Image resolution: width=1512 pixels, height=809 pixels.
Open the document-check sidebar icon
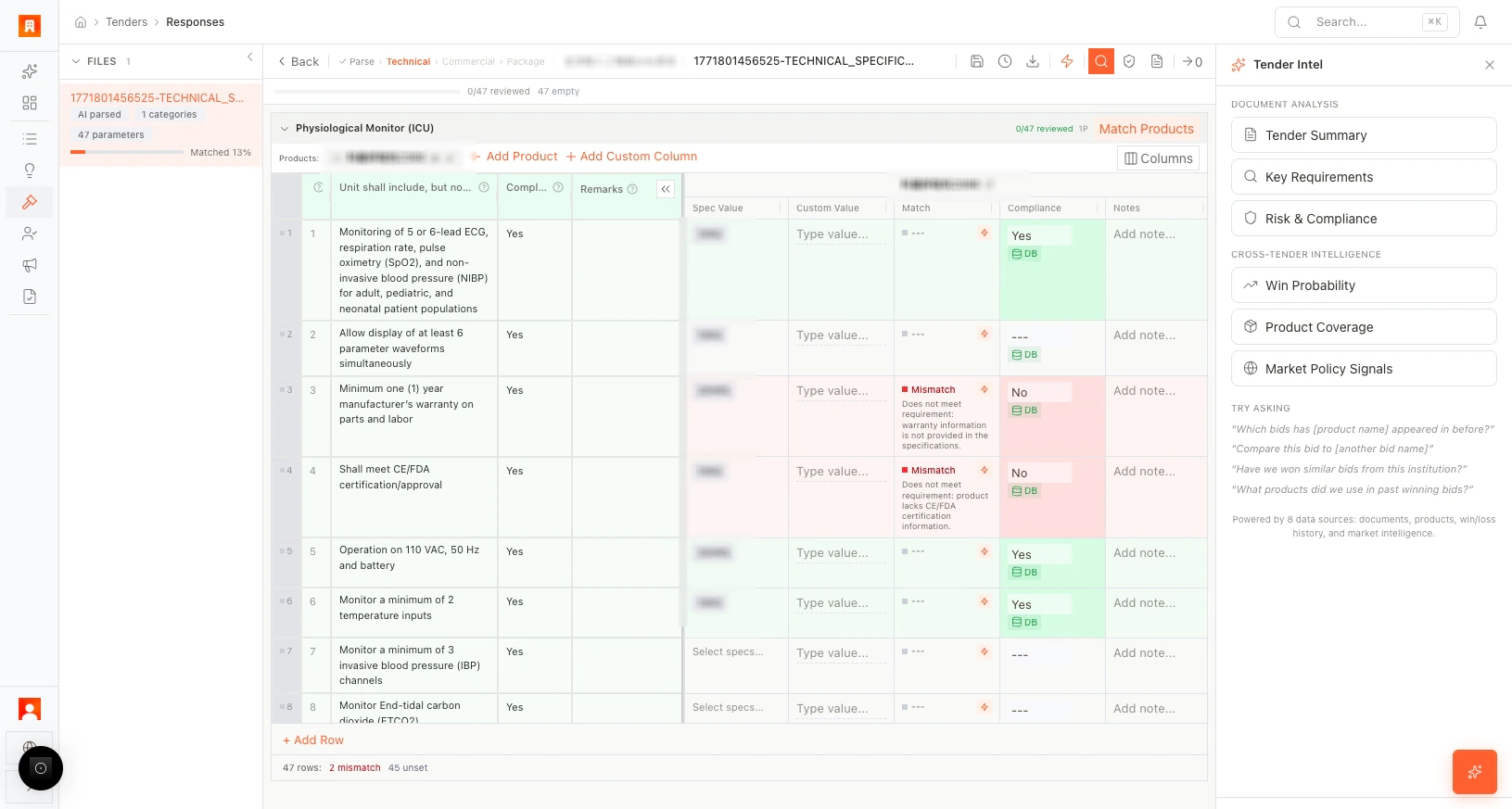30,297
